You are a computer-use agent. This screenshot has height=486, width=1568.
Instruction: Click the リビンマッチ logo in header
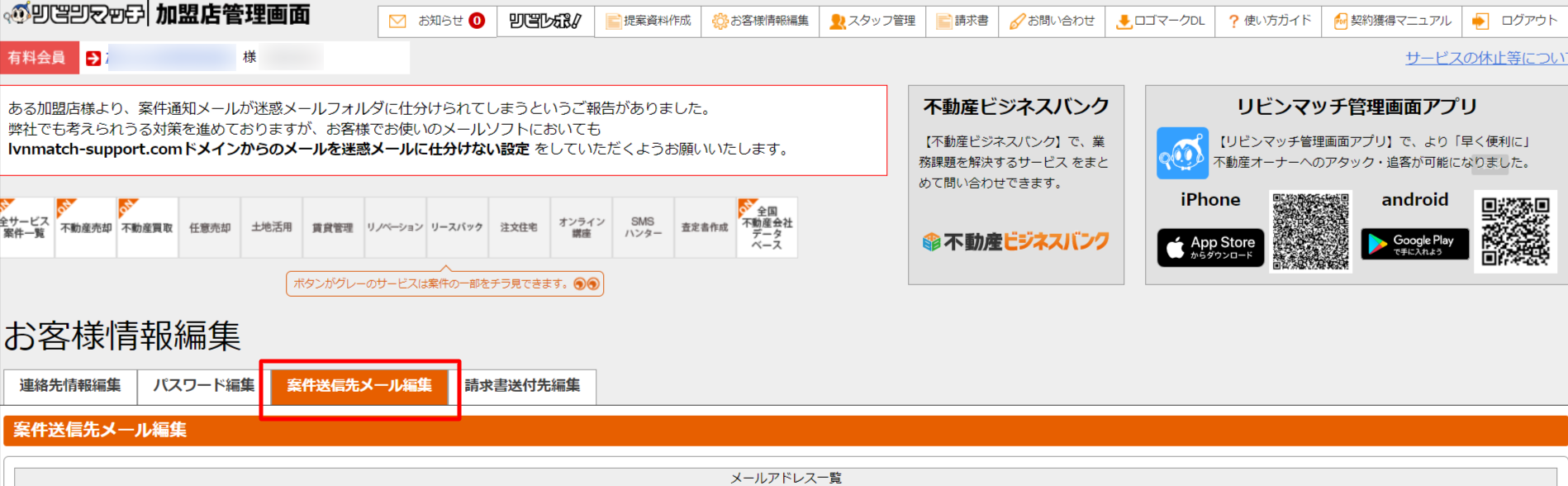[x=74, y=14]
